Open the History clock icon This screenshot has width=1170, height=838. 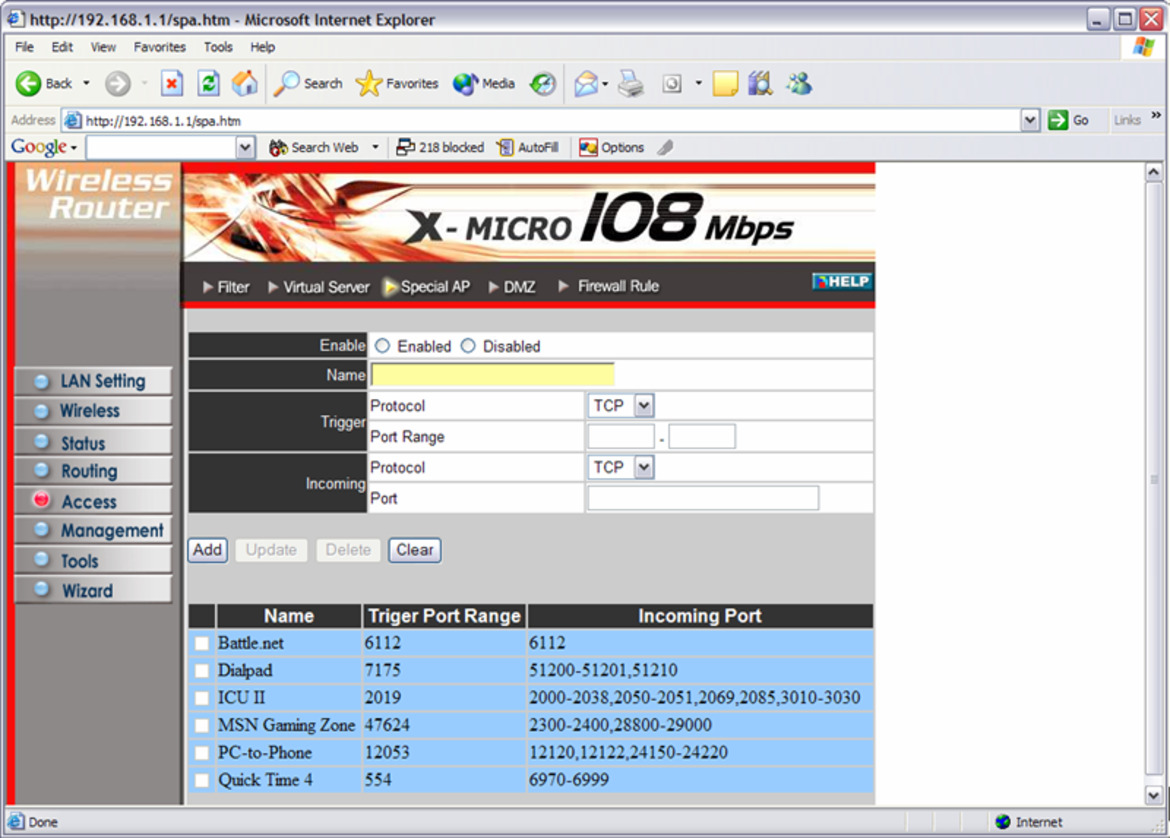[x=542, y=84]
